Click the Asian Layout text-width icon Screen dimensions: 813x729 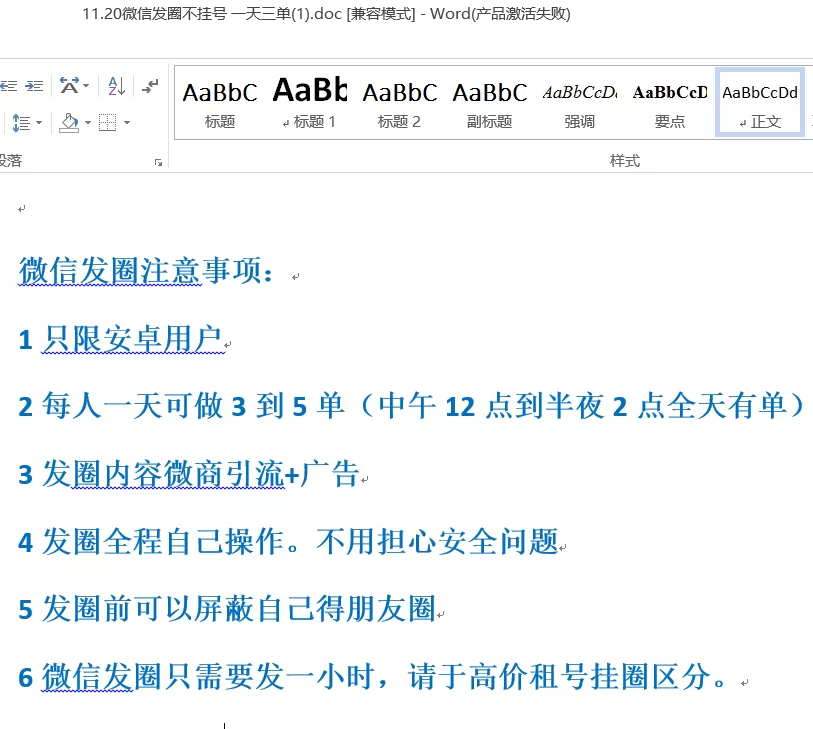[x=68, y=86]
